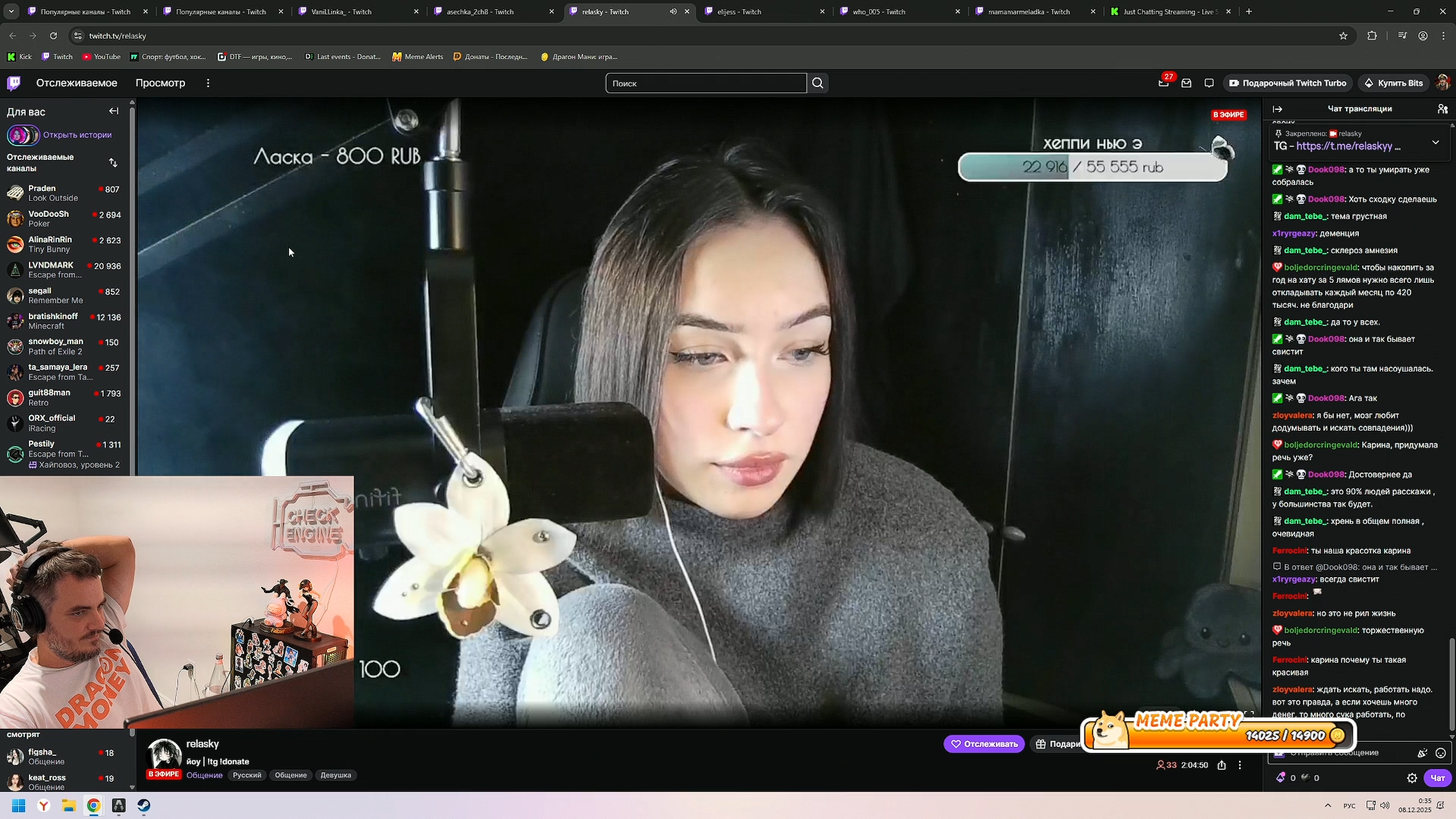Click the Поиск search field
The height and width of the screenshot is (819, 1456).
[x=705, y=83]
